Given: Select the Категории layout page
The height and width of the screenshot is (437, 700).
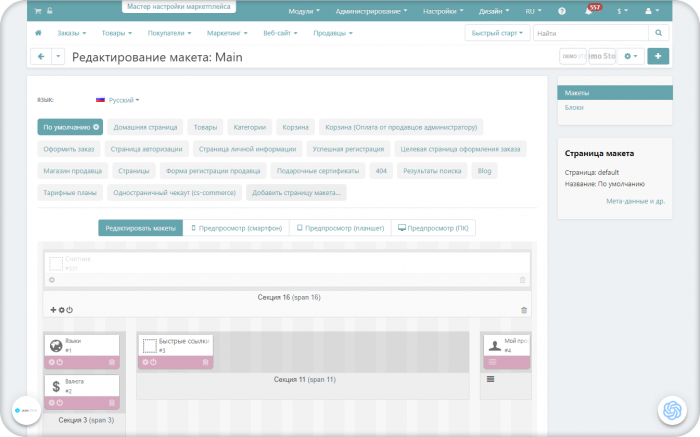Looking at the screenshot, I should tap(250, 127).
